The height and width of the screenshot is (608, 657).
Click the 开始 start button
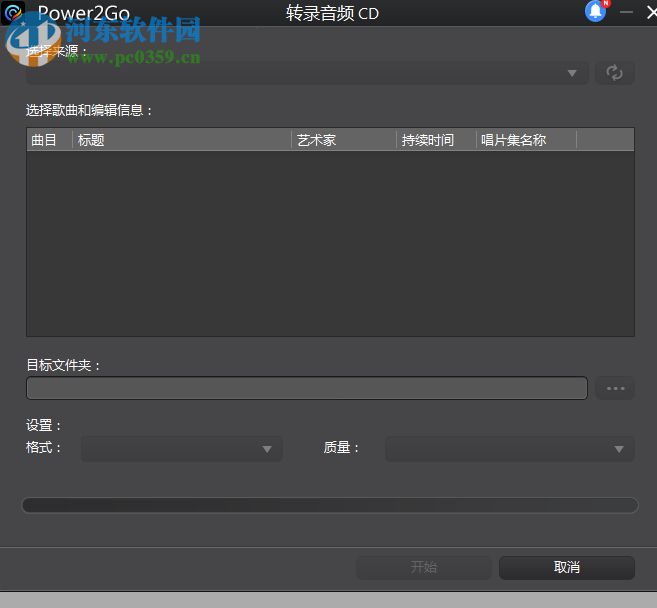coord(424,567)
